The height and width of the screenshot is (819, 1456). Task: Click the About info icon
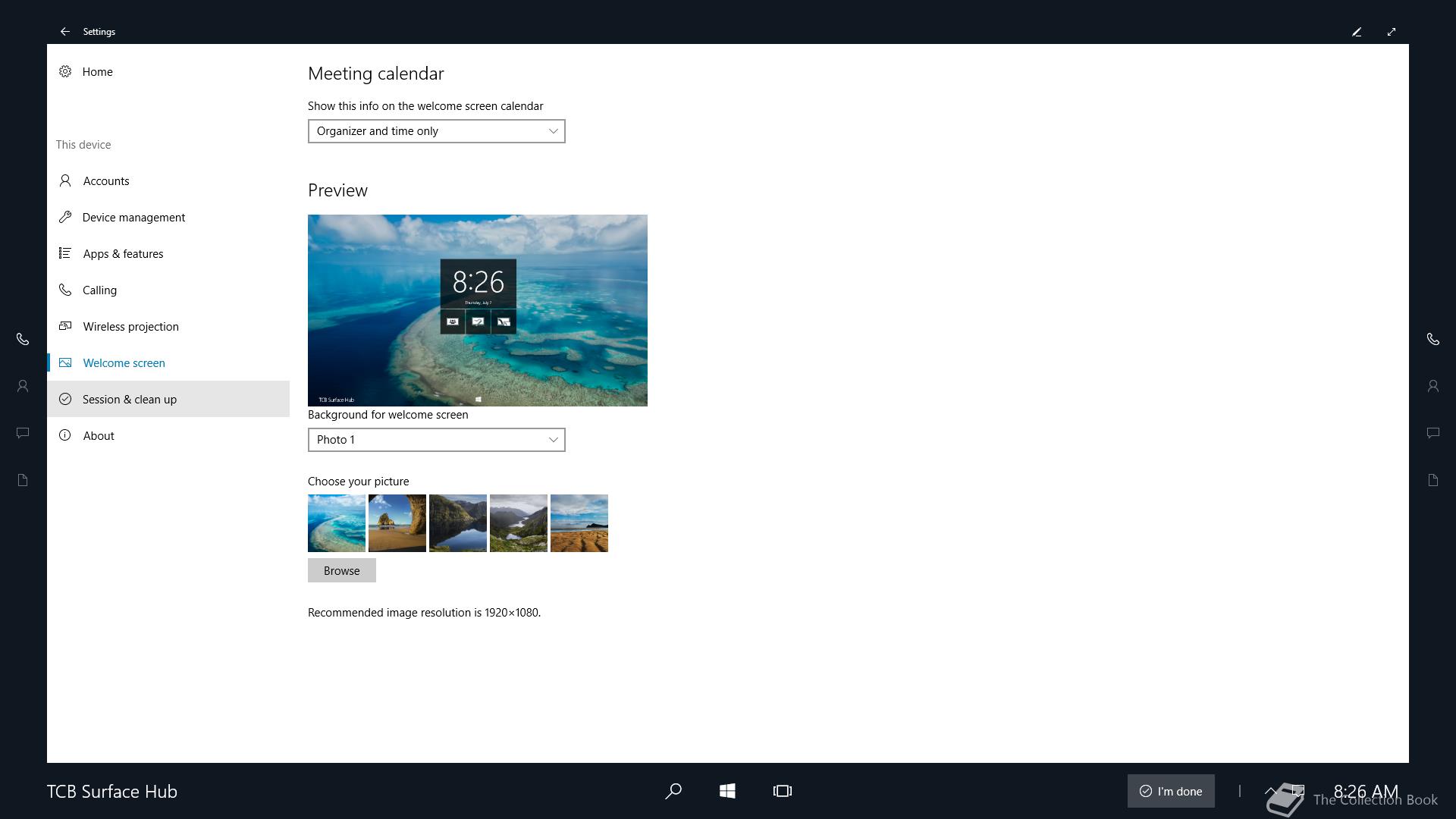click(65, 435)
